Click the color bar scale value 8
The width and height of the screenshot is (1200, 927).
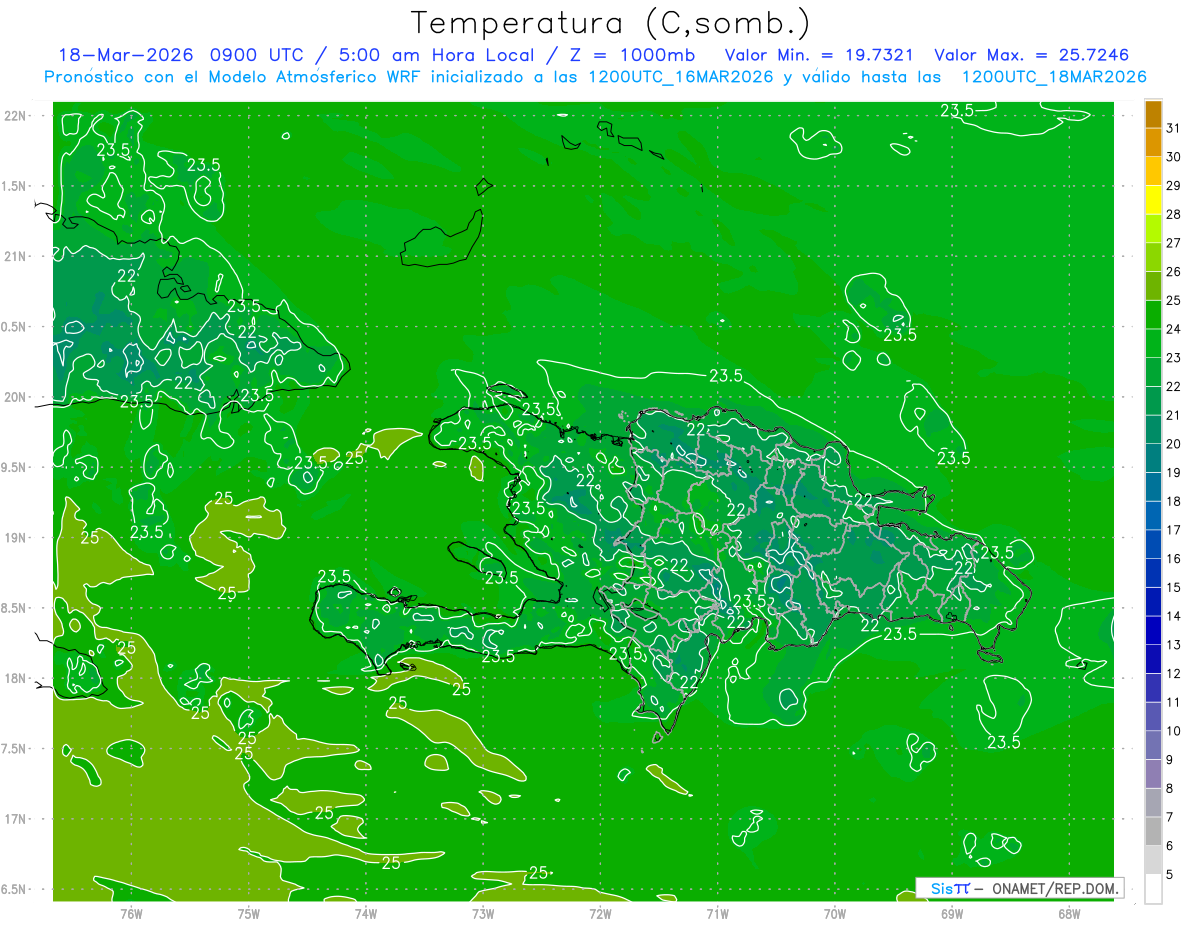click(x=1170, y=789)
